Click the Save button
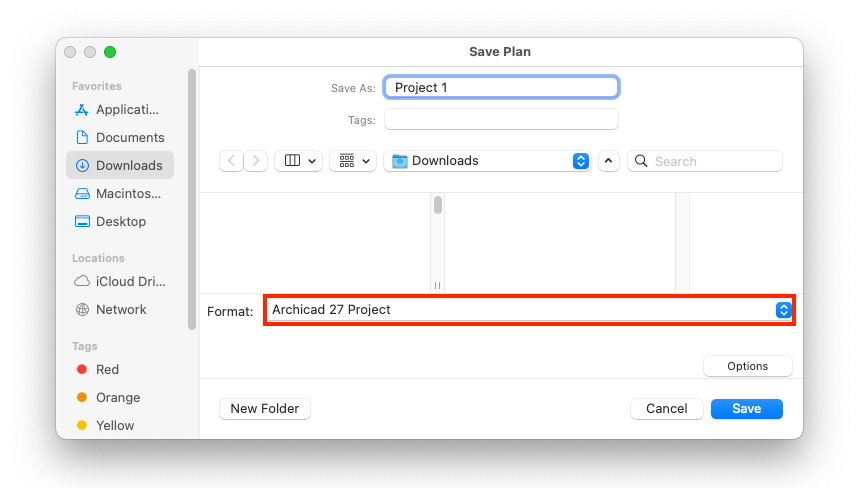This screenshot has width=859, height=488. click(x=747, y=409)
